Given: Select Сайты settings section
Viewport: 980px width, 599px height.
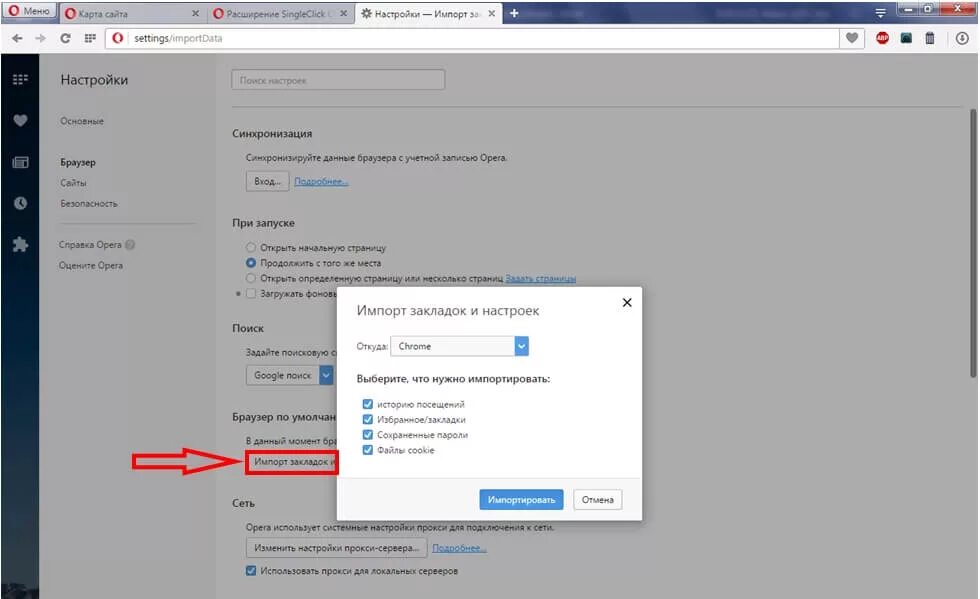Looking at the screenshot, I should (73, 183).
